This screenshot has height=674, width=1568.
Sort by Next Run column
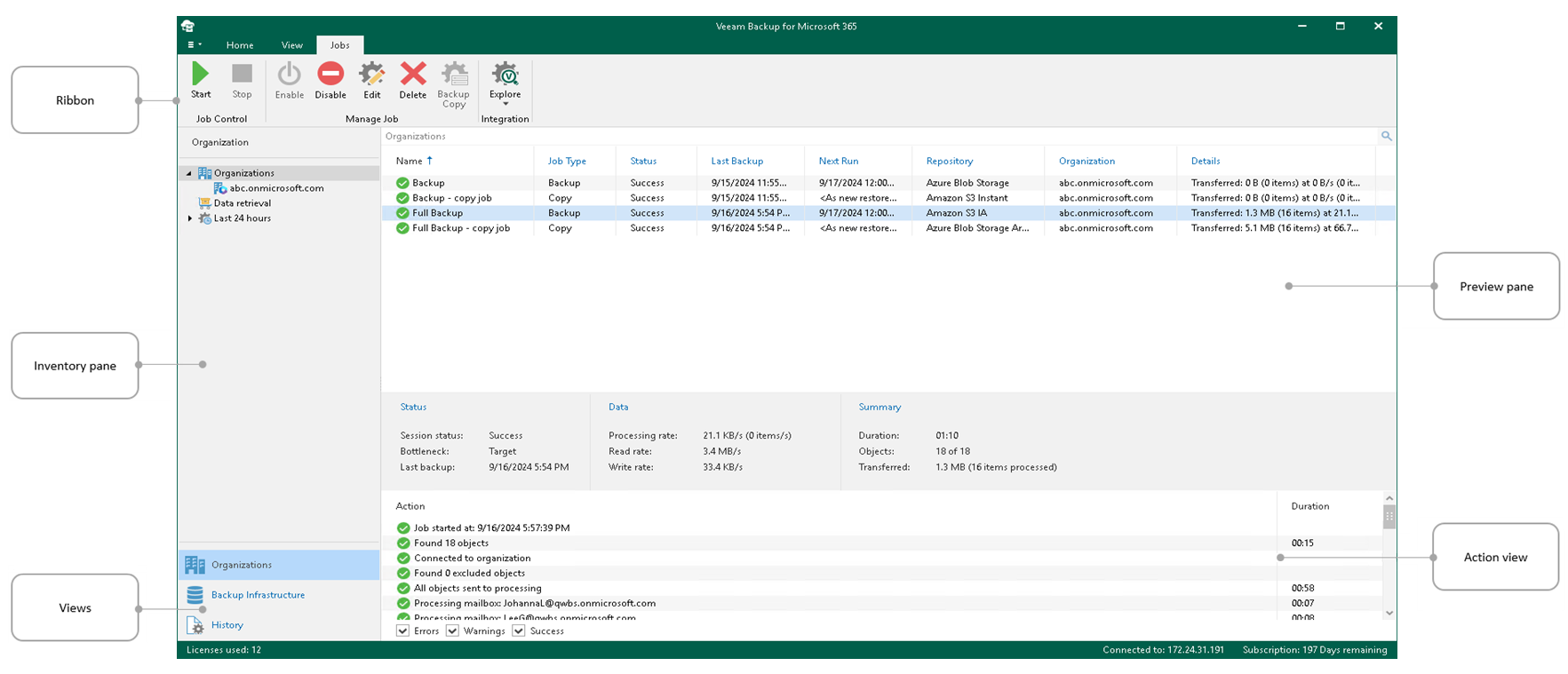point(839,161)
